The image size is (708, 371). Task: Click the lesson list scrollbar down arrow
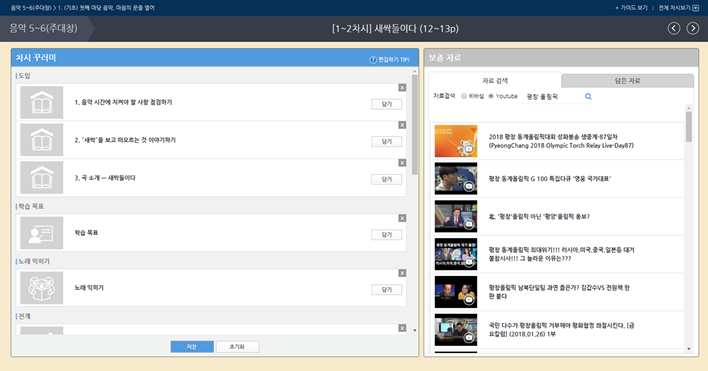(x=415, y=330)
